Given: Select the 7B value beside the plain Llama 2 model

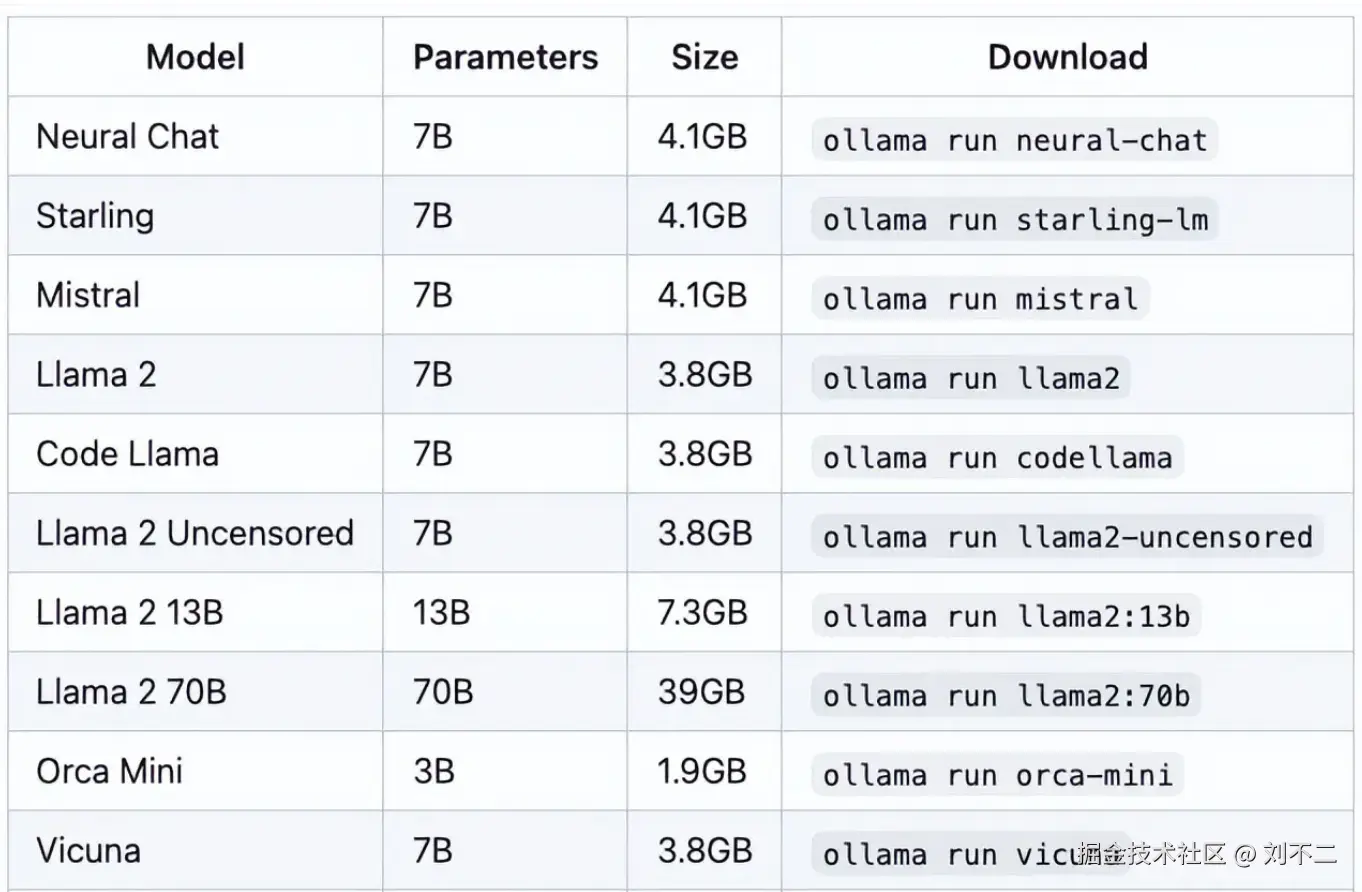Looking at the screenshot, I should tap(433, 375).
